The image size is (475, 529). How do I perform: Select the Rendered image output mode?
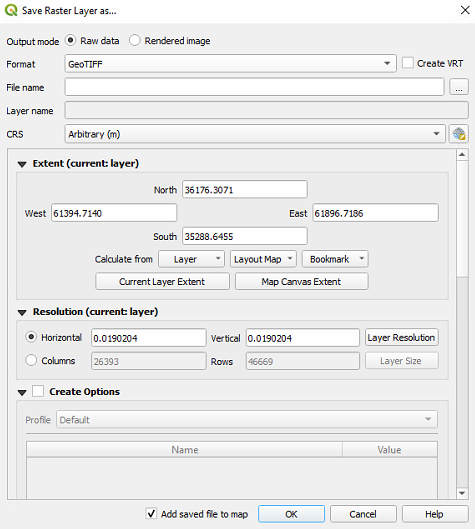pyautogui.click(x=135, y=40)
